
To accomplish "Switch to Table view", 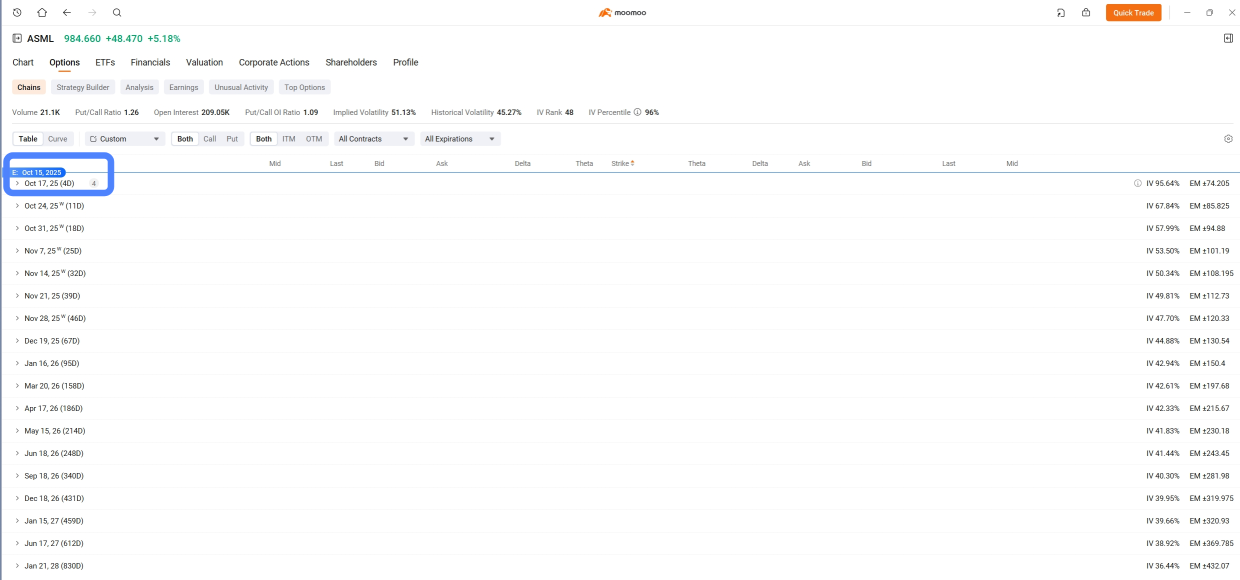I will (x=28, y=139).
